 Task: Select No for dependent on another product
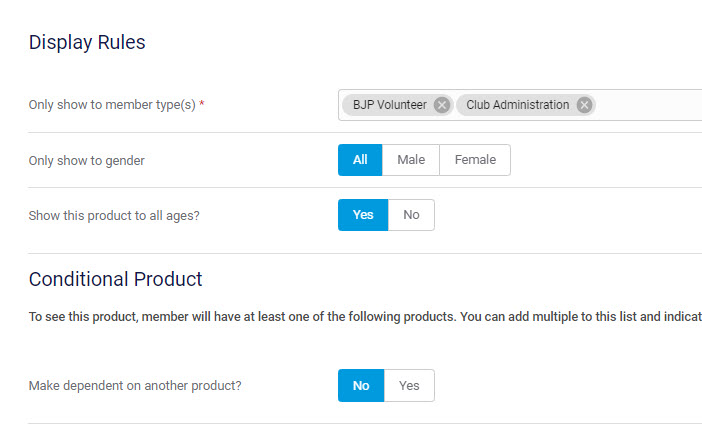pyautogui.click(x=361, y=386)
